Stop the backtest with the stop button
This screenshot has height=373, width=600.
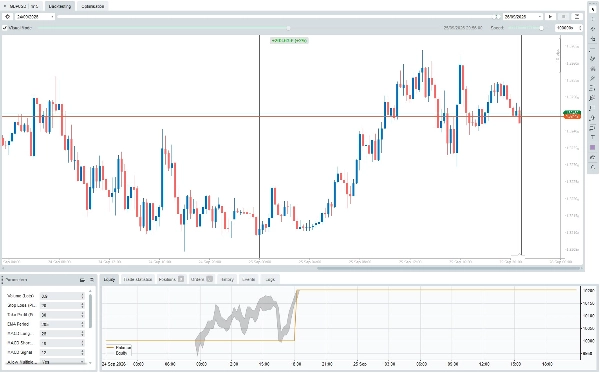563,16
